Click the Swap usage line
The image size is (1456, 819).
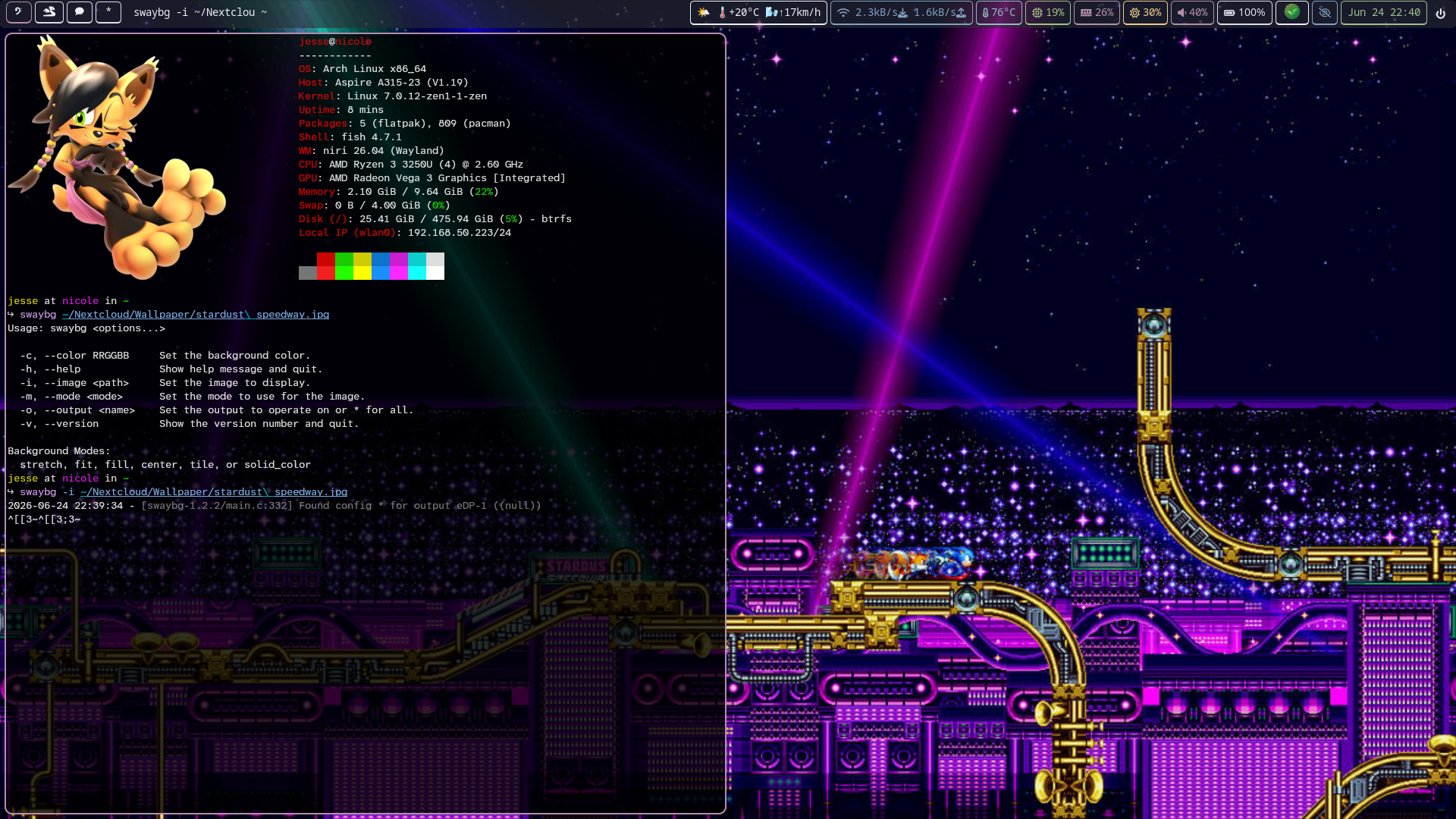pyautogui.click(x=375, y=206)
